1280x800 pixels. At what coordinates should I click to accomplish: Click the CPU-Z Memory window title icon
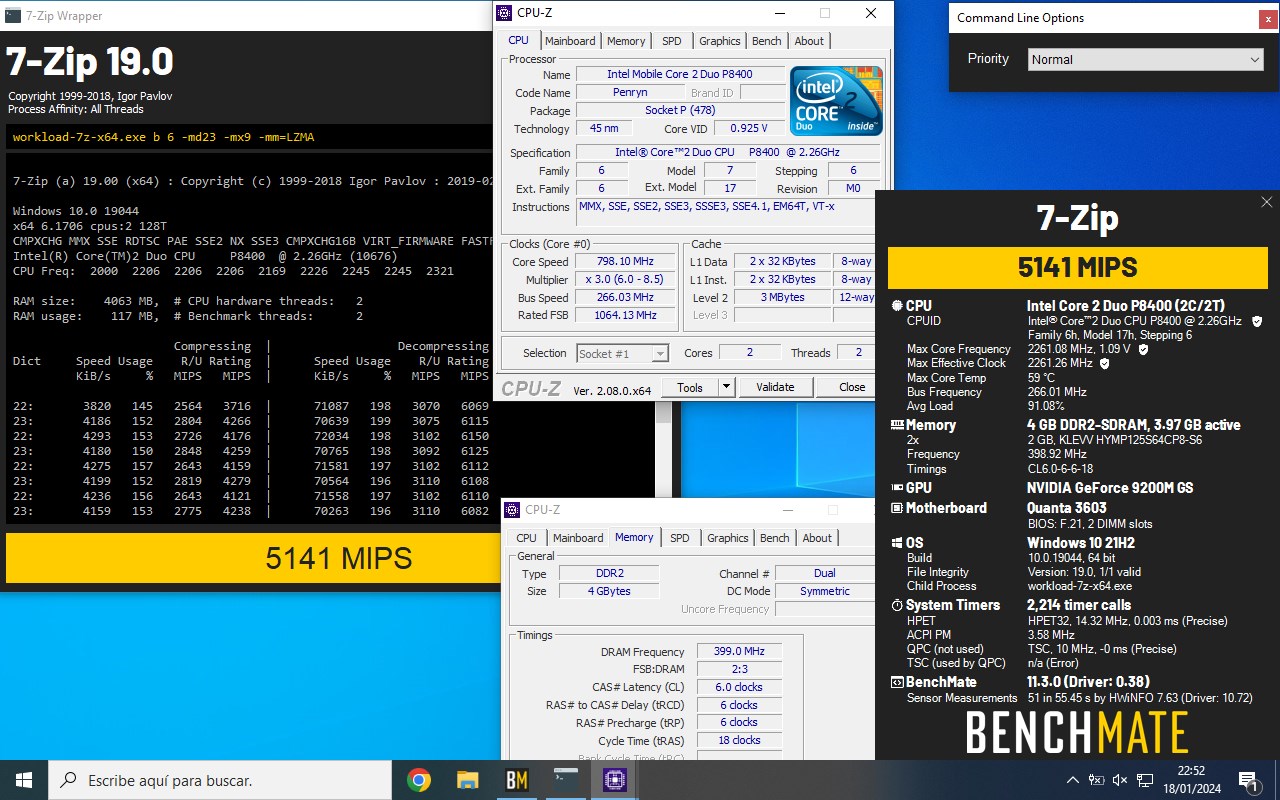512,510
